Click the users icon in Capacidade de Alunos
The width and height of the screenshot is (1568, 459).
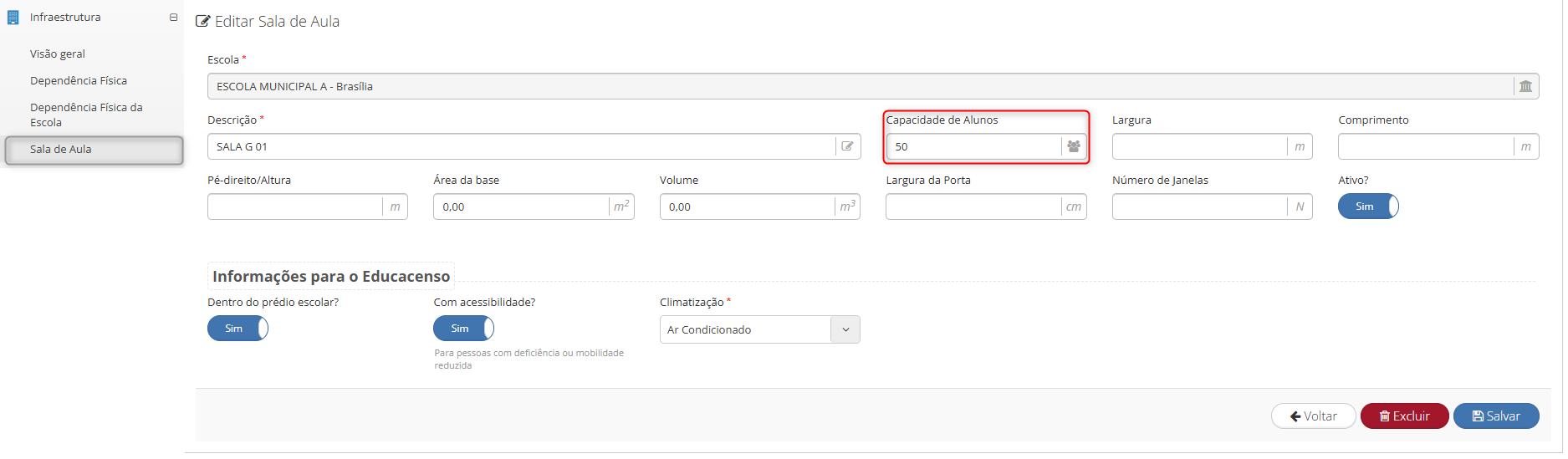pos(1074,146)
